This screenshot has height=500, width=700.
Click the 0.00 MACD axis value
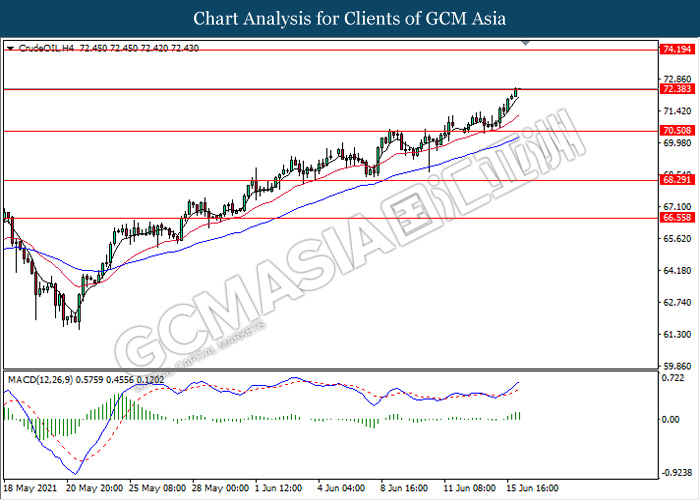671,420
